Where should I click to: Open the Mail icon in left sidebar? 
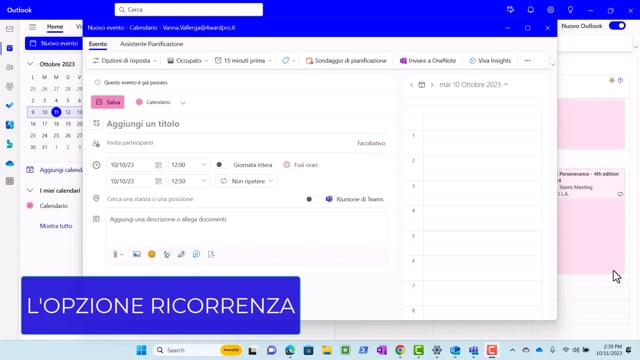[10, 29]
